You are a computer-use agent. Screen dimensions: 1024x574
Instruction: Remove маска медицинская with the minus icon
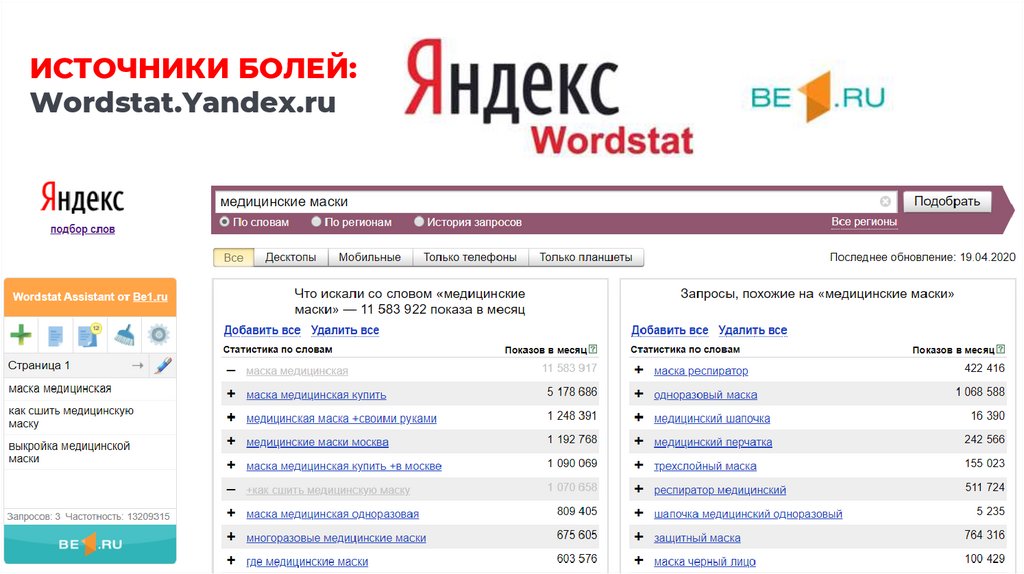point(231,370)
